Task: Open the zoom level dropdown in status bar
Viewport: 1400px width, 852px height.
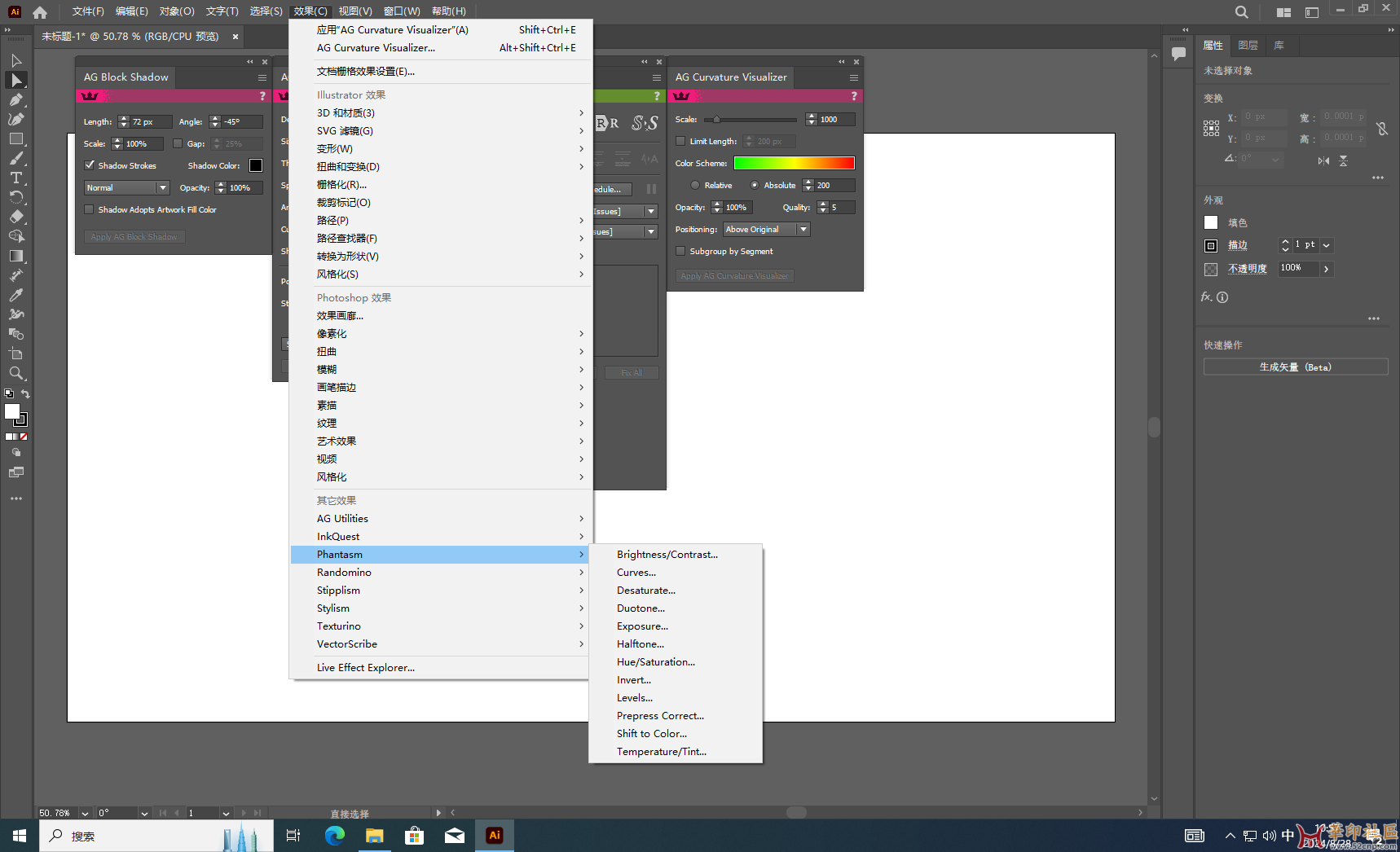Action: [x=85, y=813]
